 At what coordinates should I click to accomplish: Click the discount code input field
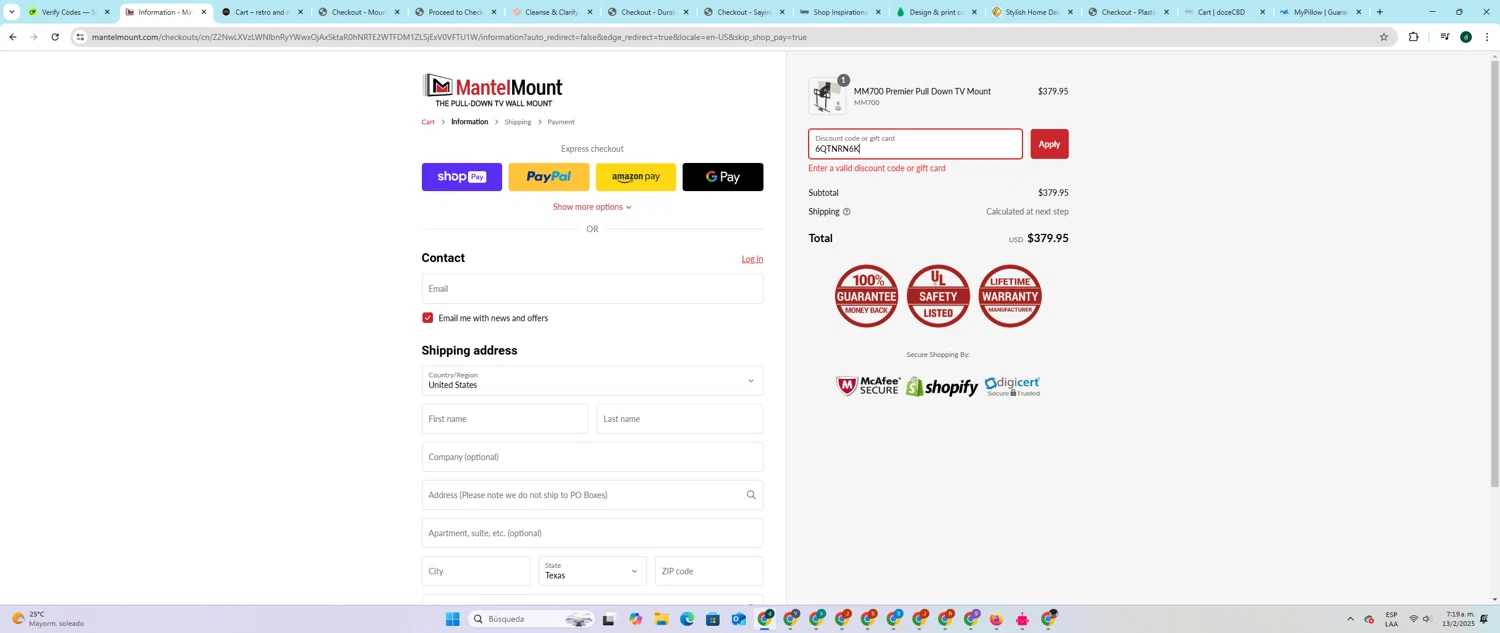[915, 144]
